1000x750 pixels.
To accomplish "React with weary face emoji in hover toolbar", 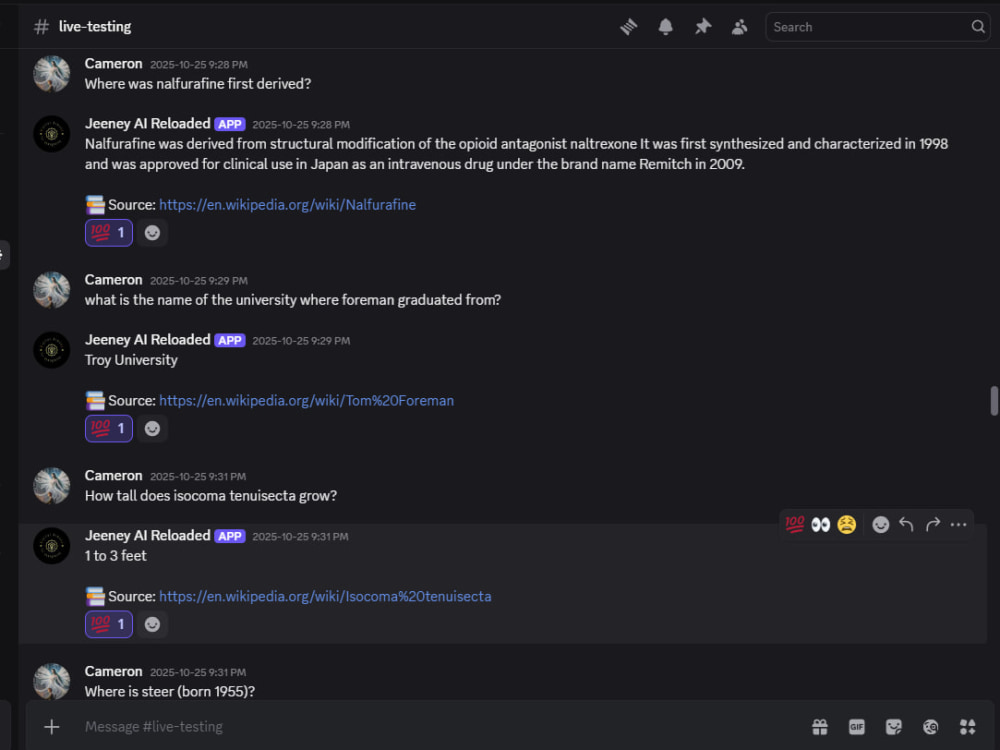I will click(x=846, y=525).
